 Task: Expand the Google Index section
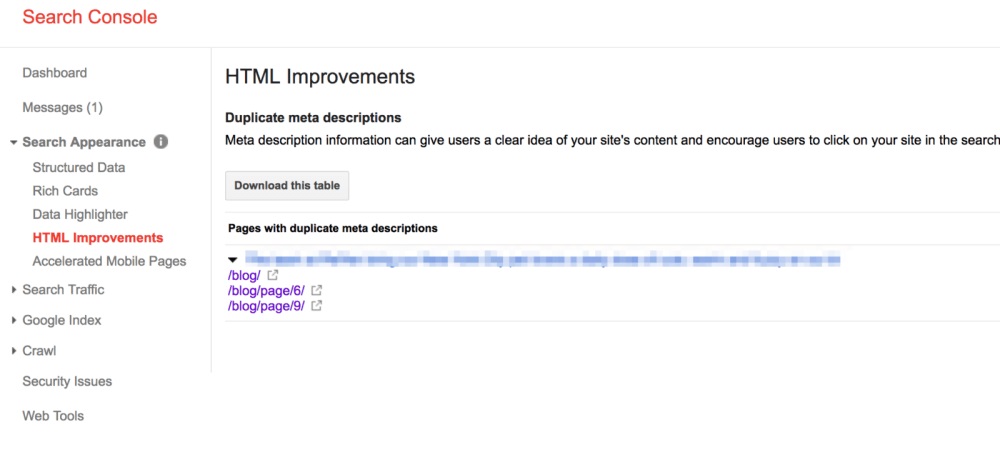(x=14, y=321)
